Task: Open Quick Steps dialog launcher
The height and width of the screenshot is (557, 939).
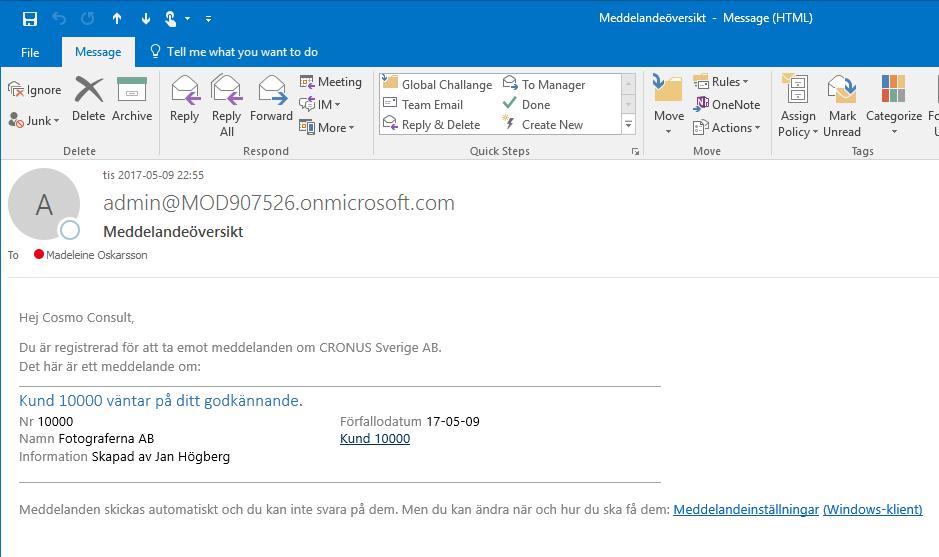Action: (635, 152)
